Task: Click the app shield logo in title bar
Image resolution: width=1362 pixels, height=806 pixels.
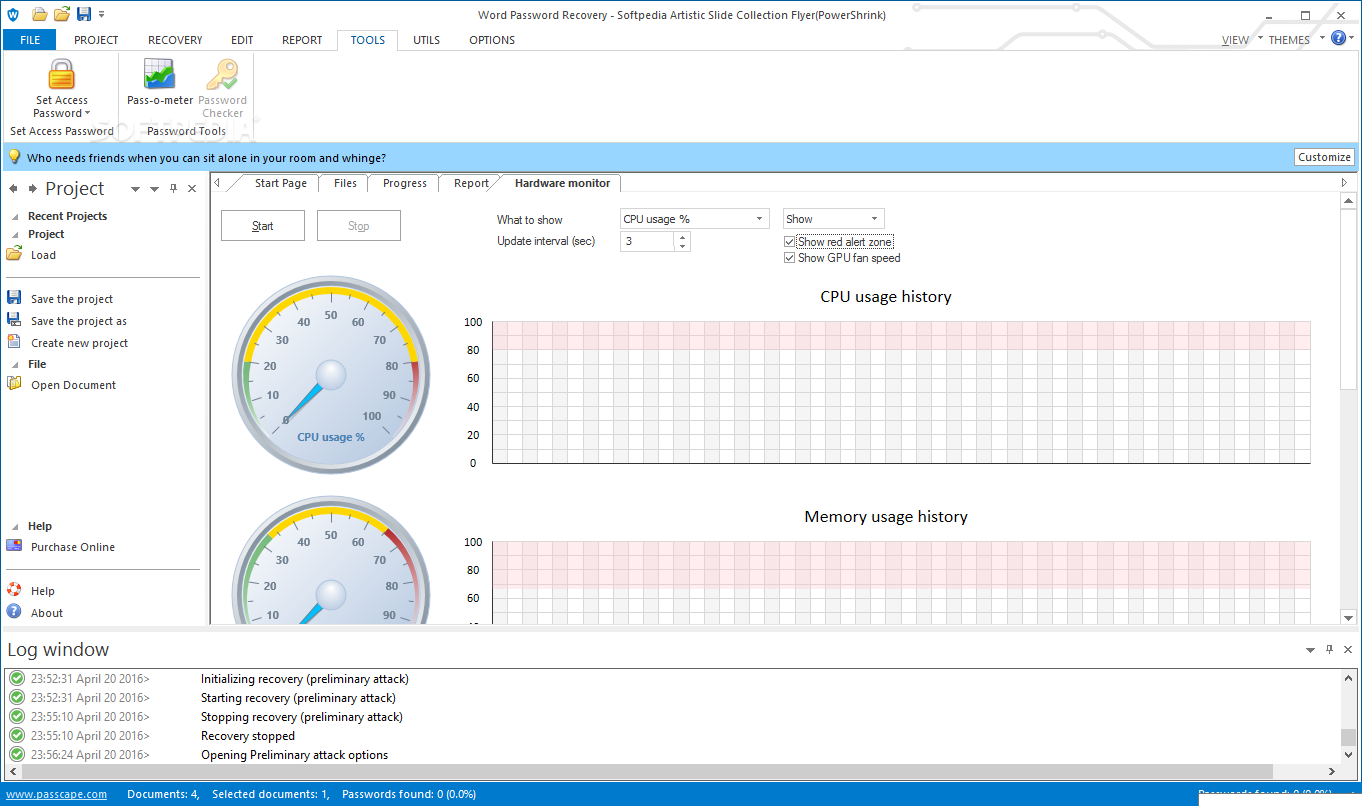Action: [11, 14]
